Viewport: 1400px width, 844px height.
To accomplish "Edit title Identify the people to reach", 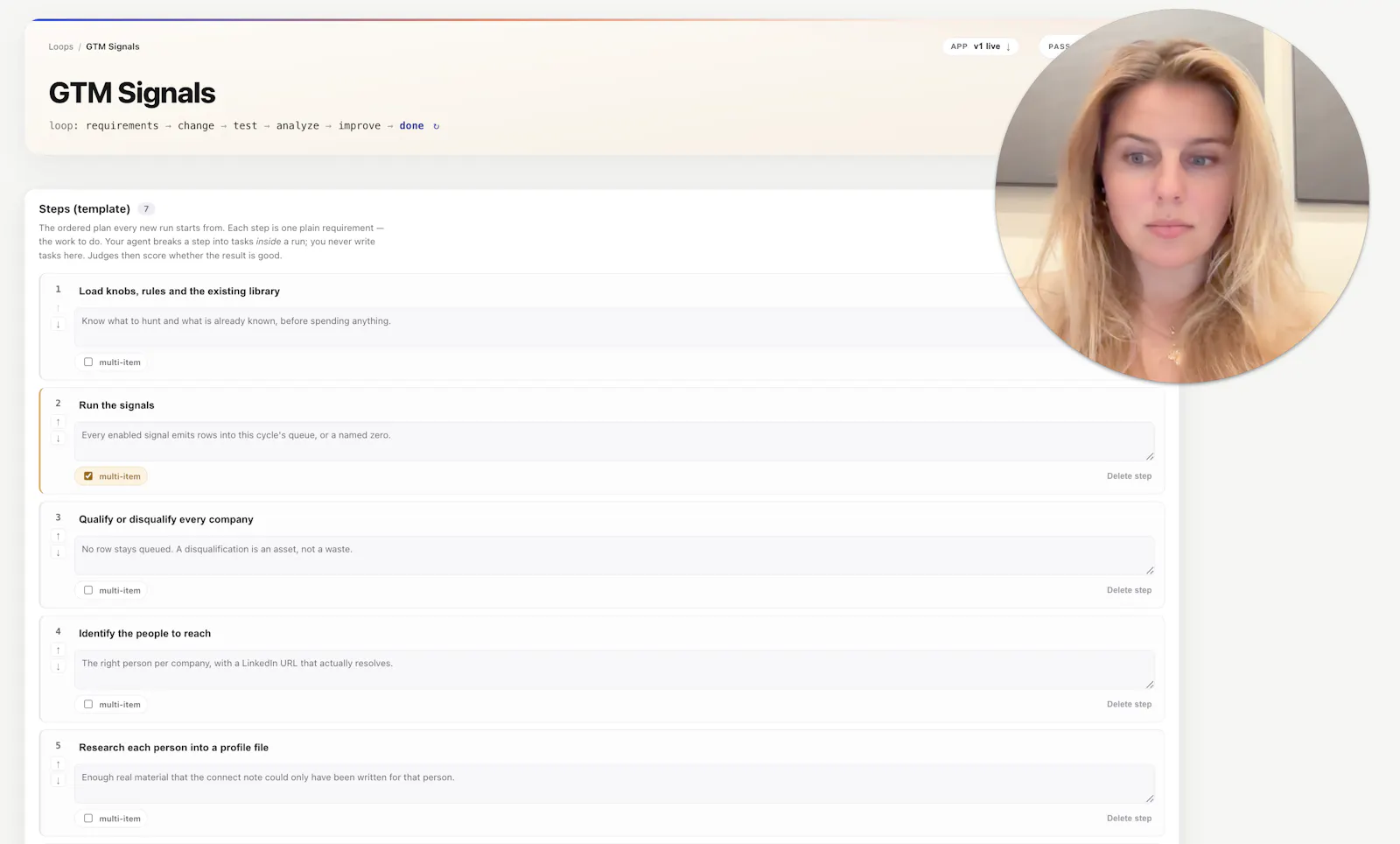I will pyautogui.click(x=144, y=633).
